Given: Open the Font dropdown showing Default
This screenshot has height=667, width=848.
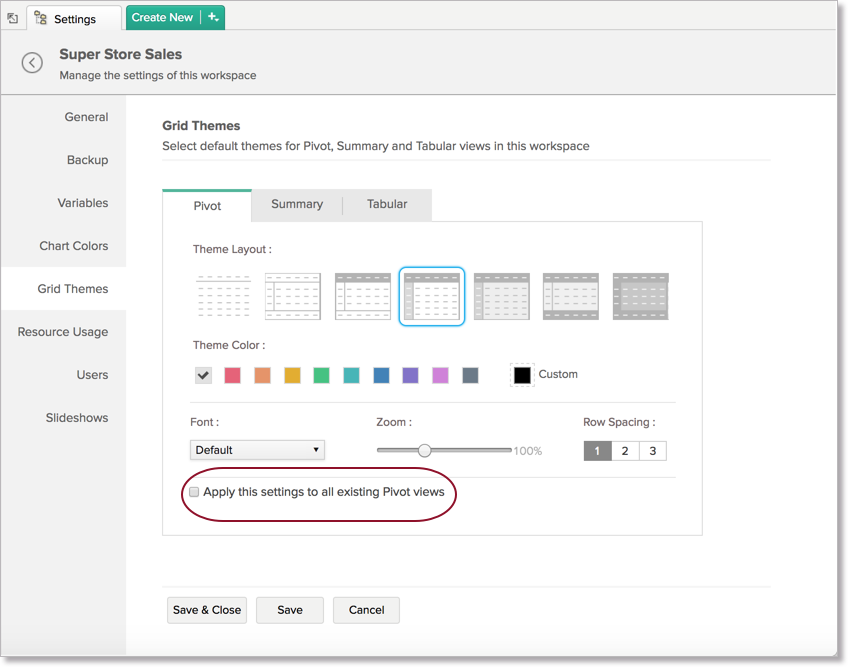Looking at the screenshot, I should [x=257, y=450].
